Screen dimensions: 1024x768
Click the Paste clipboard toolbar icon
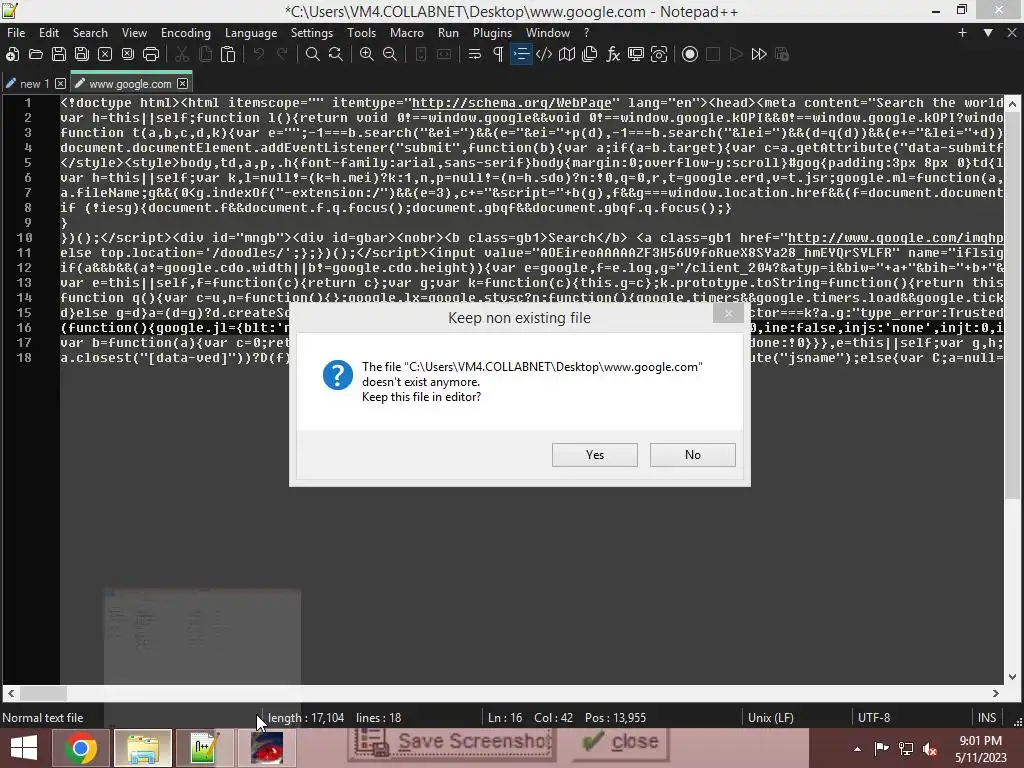(x=228, y=54)
